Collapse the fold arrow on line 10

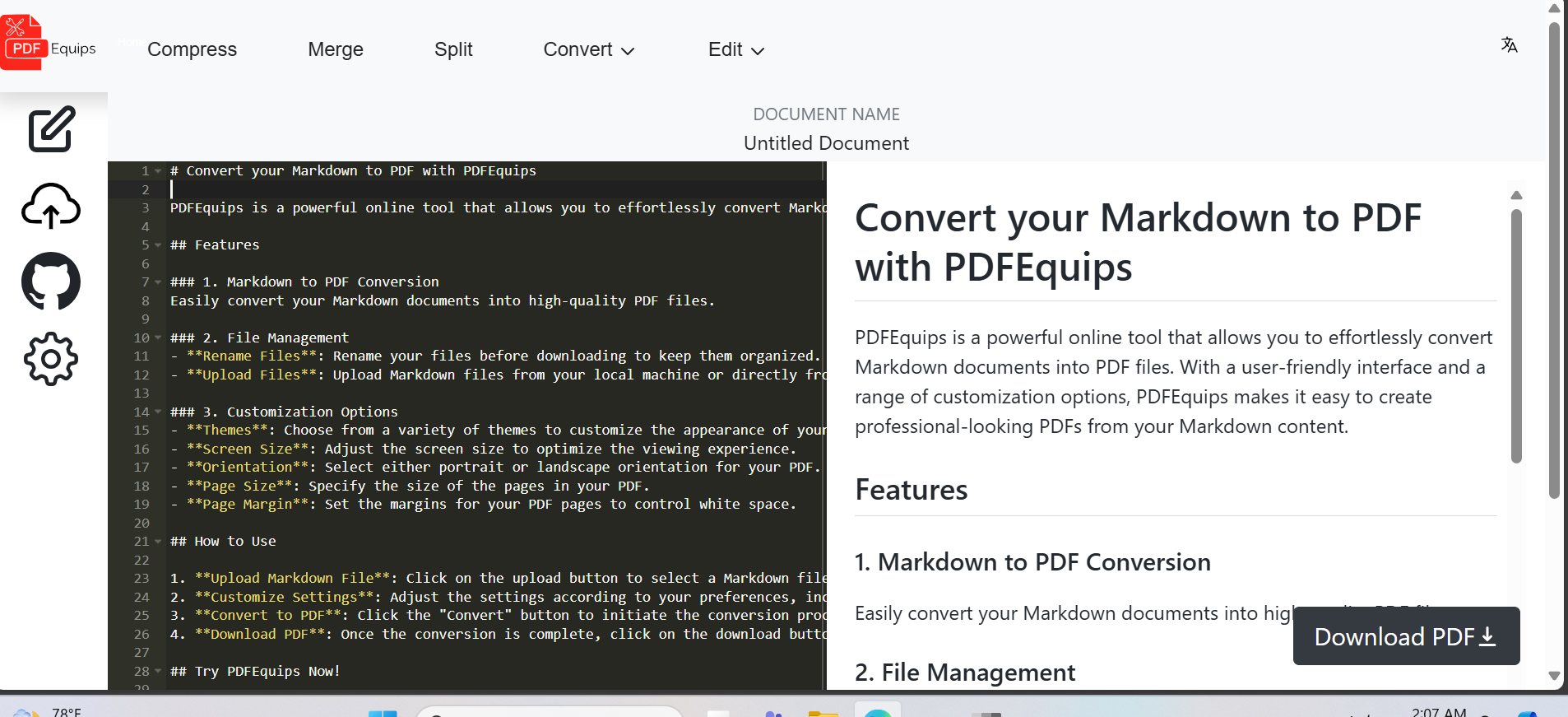point(158,338)
